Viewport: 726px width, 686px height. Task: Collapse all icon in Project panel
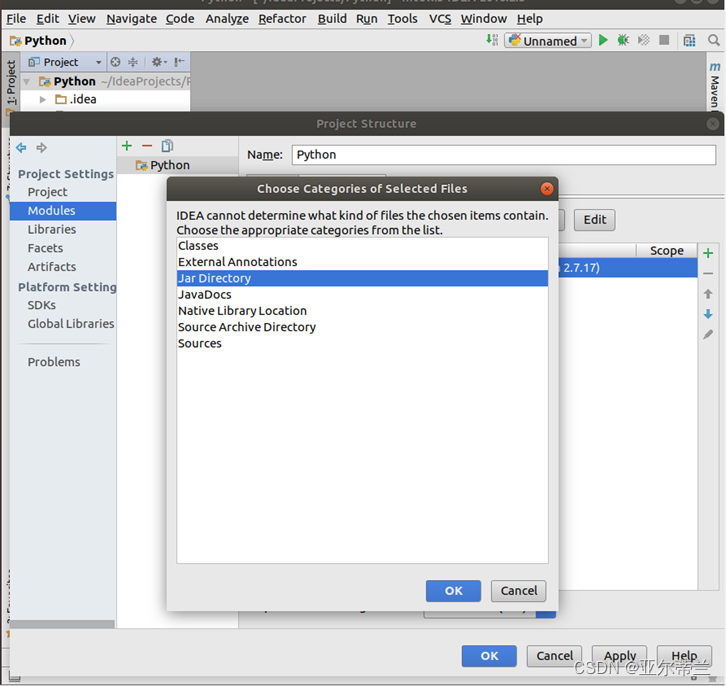pos(133,62)
